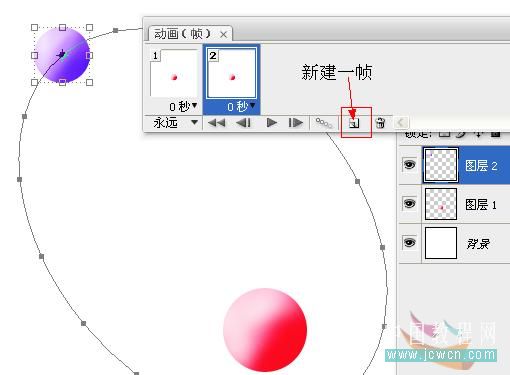
Task: Hide layer 图层 2 with eye icon
Action: [x=409, y=165]
